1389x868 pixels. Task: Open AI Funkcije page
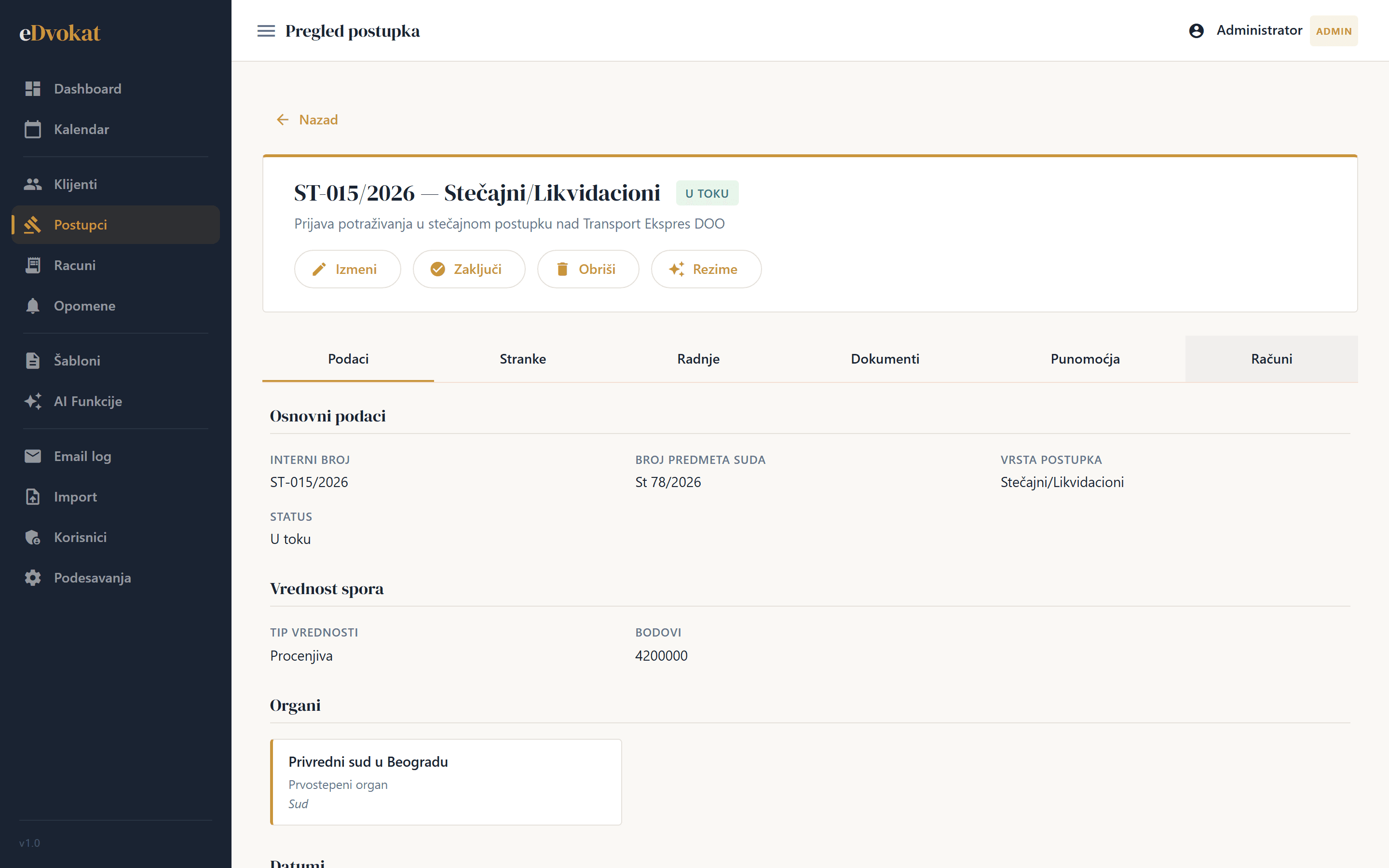point(115,401)
